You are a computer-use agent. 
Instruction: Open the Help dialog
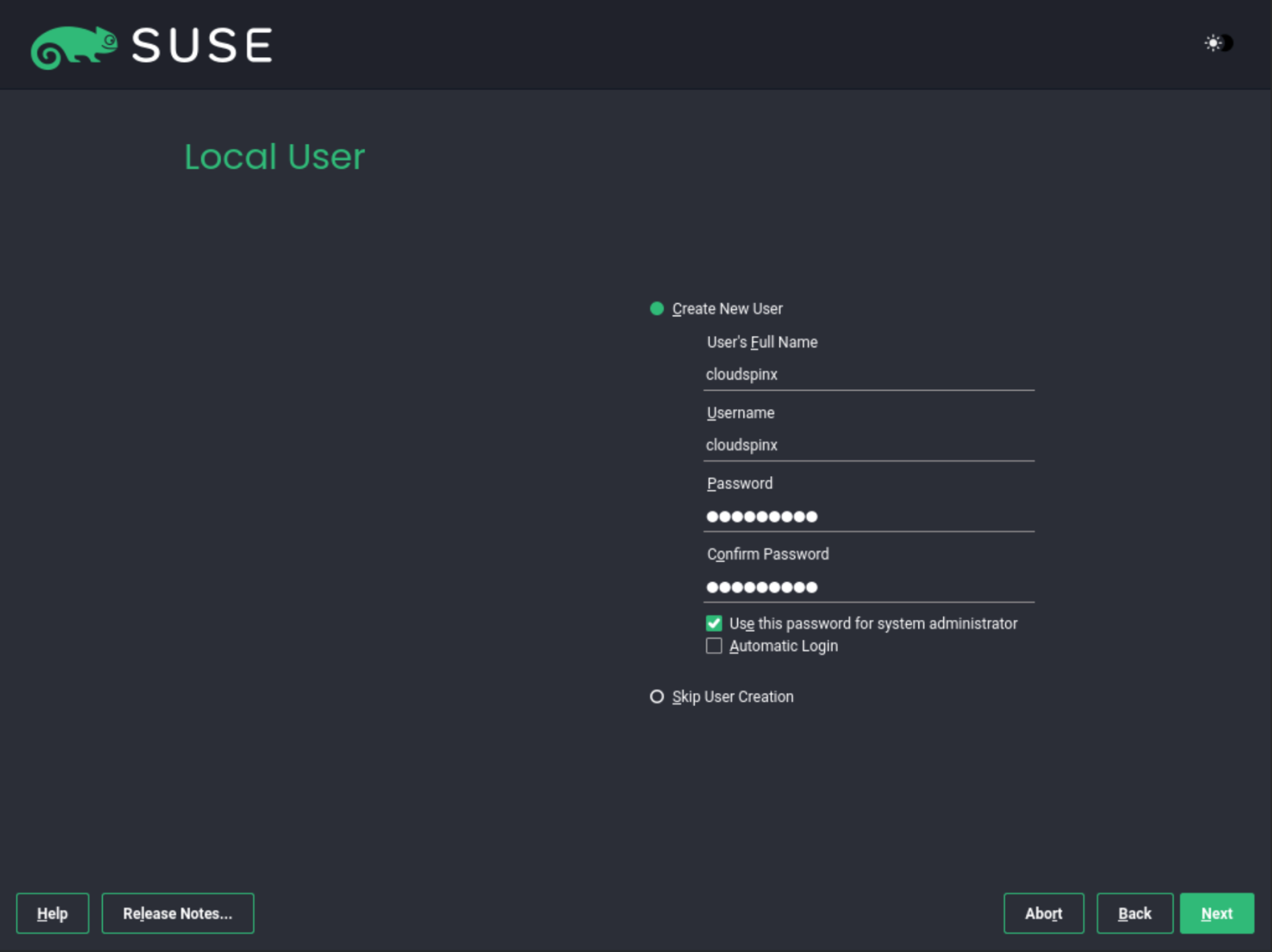[x=52, y=913]
